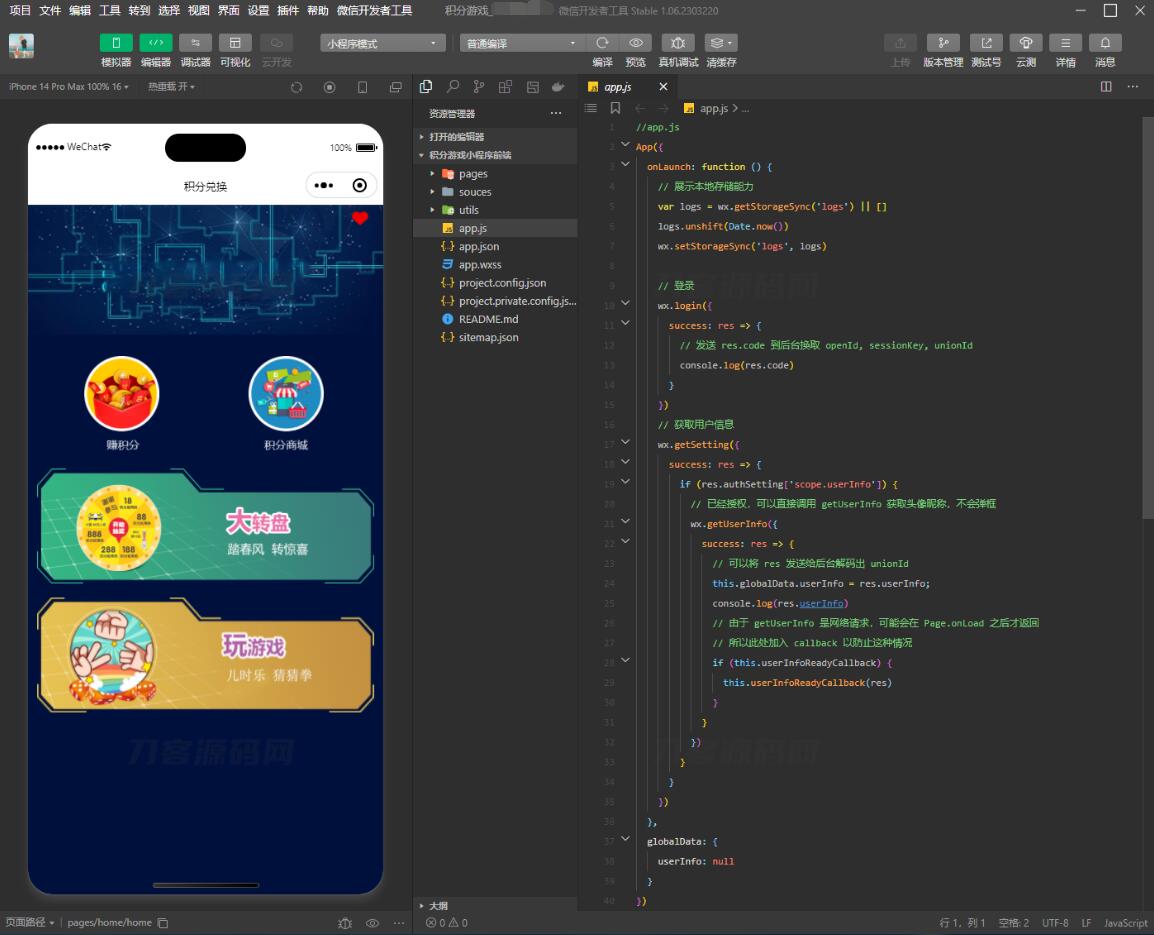1154x935 pixels.
Task: Click the 预览 preview eye icon
Action: (x=635, y=43)
